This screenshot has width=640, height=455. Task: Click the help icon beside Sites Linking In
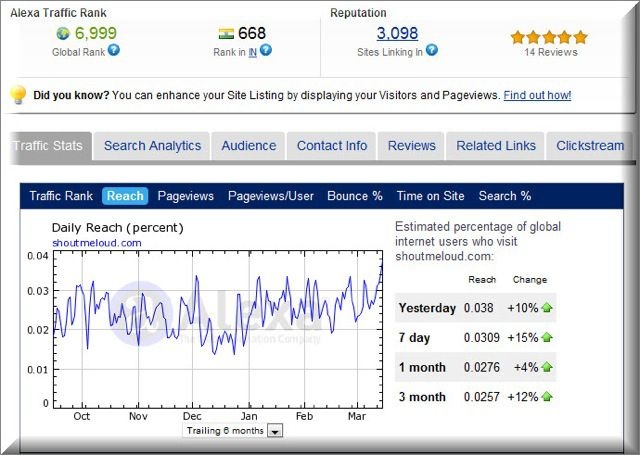[x=433, y=50]
